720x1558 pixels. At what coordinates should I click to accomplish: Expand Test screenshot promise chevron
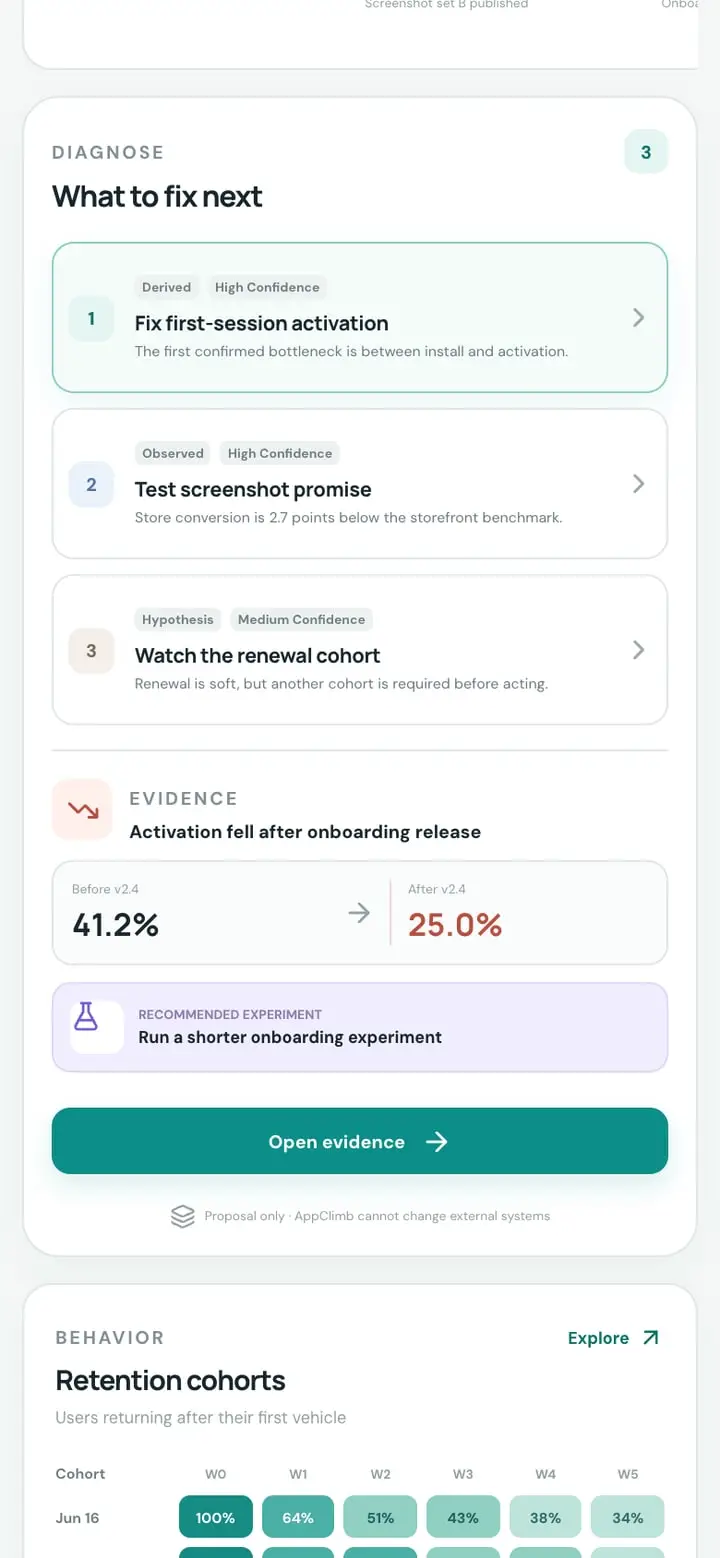[639, 484]
